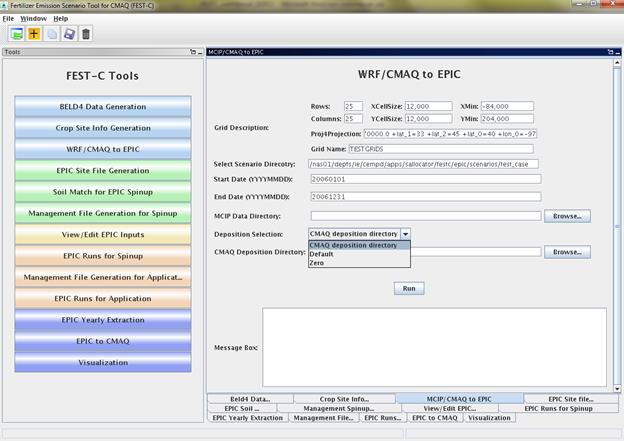The image size is (624, 441).
Task: Open Visualization tool button
Action: (103, 363)
